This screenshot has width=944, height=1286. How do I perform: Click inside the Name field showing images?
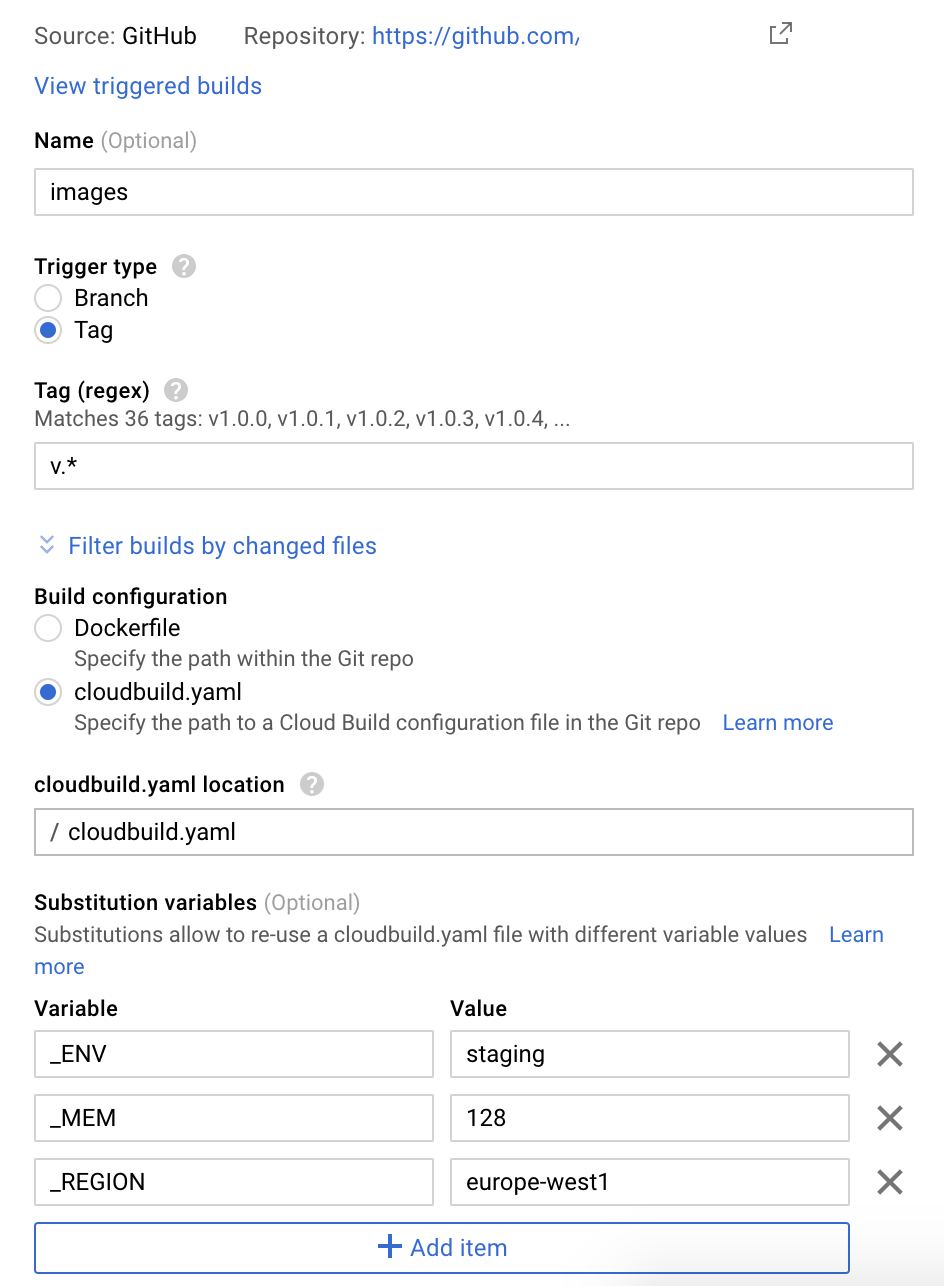click(x=474, y=192)
